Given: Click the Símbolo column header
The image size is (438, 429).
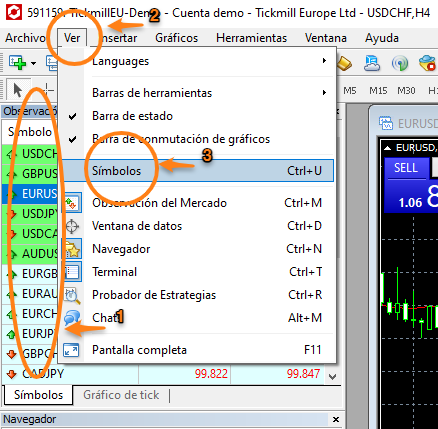Looking at the screenshot, I should click(30, 132).
